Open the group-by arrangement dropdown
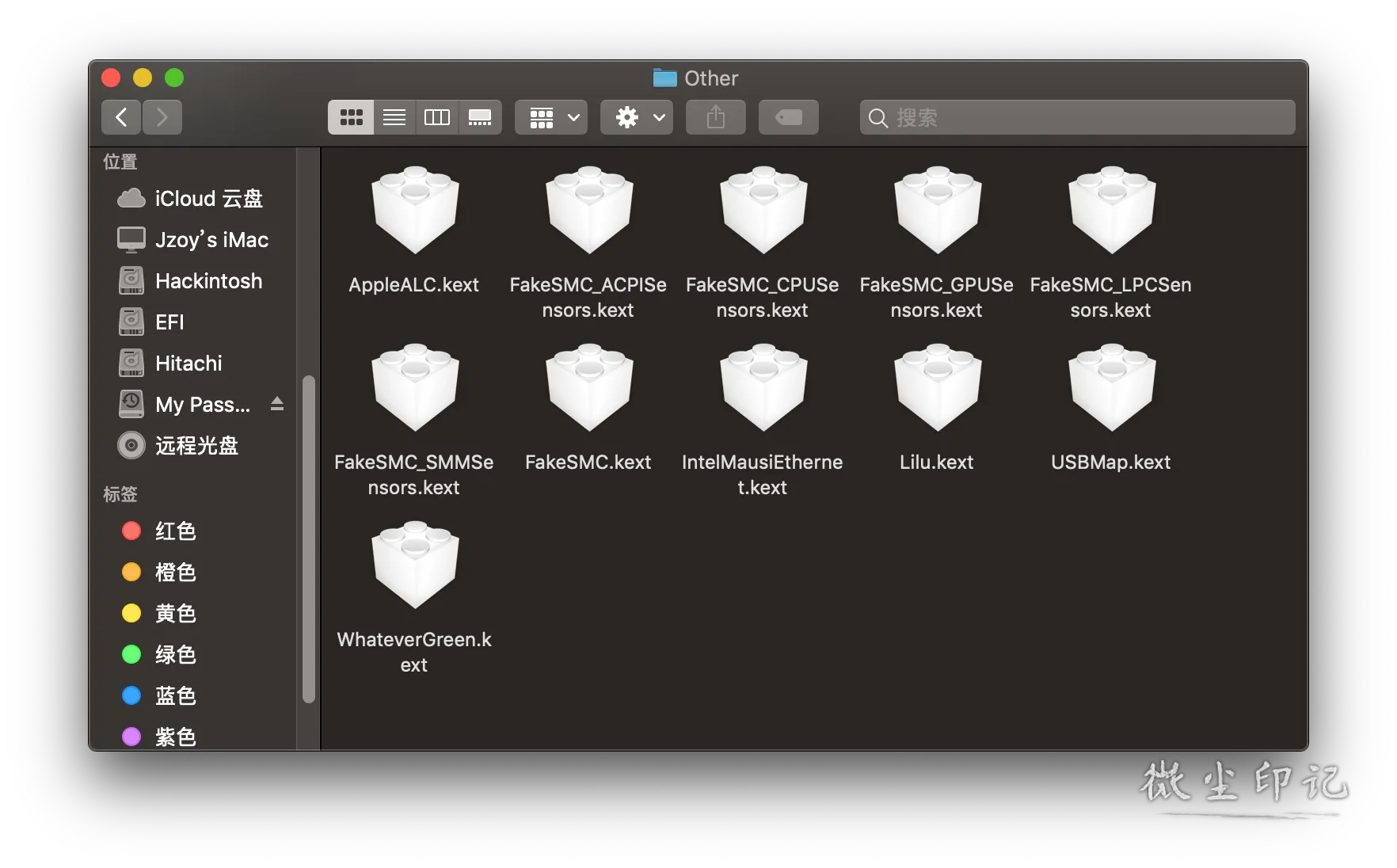The width and height of the screenshot is (1397, 868). [551, 118]
